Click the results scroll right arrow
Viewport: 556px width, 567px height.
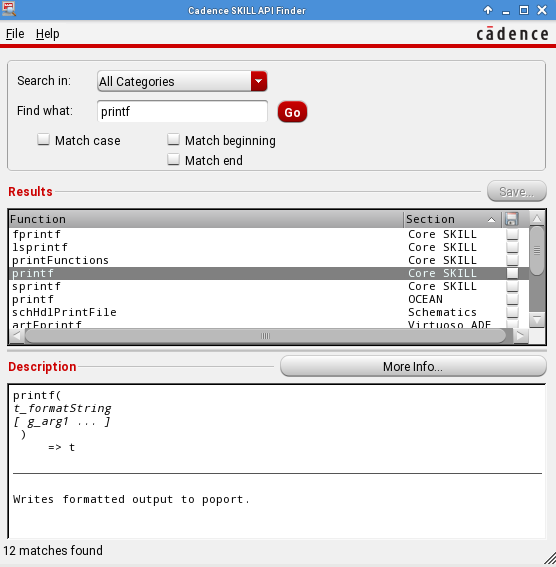click(520, 336)
